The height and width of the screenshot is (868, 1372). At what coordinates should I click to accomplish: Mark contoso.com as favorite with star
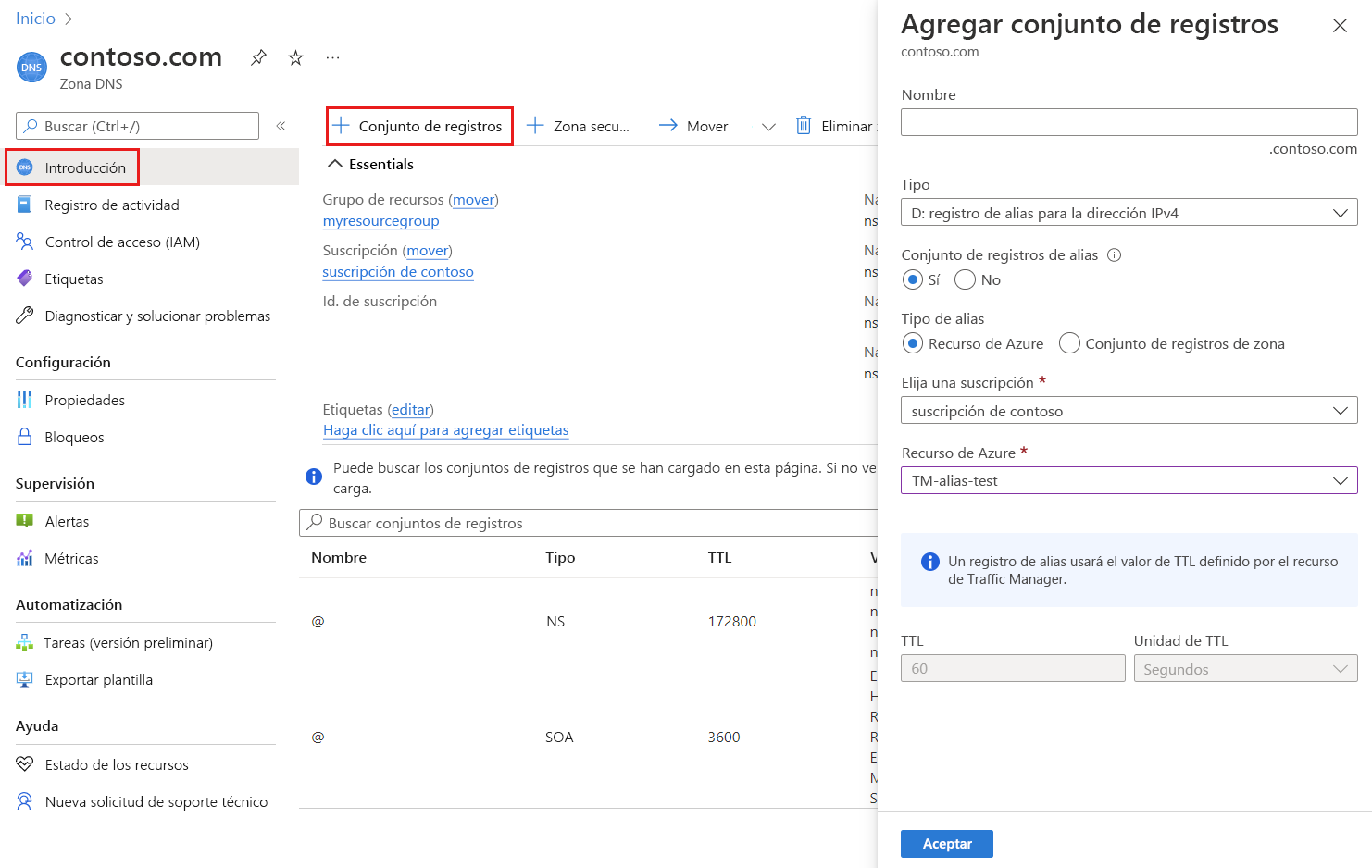point(295,57)
